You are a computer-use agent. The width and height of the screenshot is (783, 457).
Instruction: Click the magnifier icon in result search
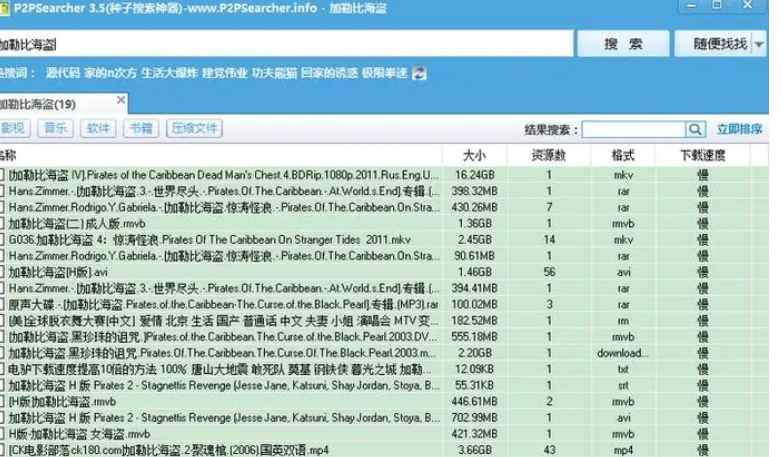pos(695,129)
